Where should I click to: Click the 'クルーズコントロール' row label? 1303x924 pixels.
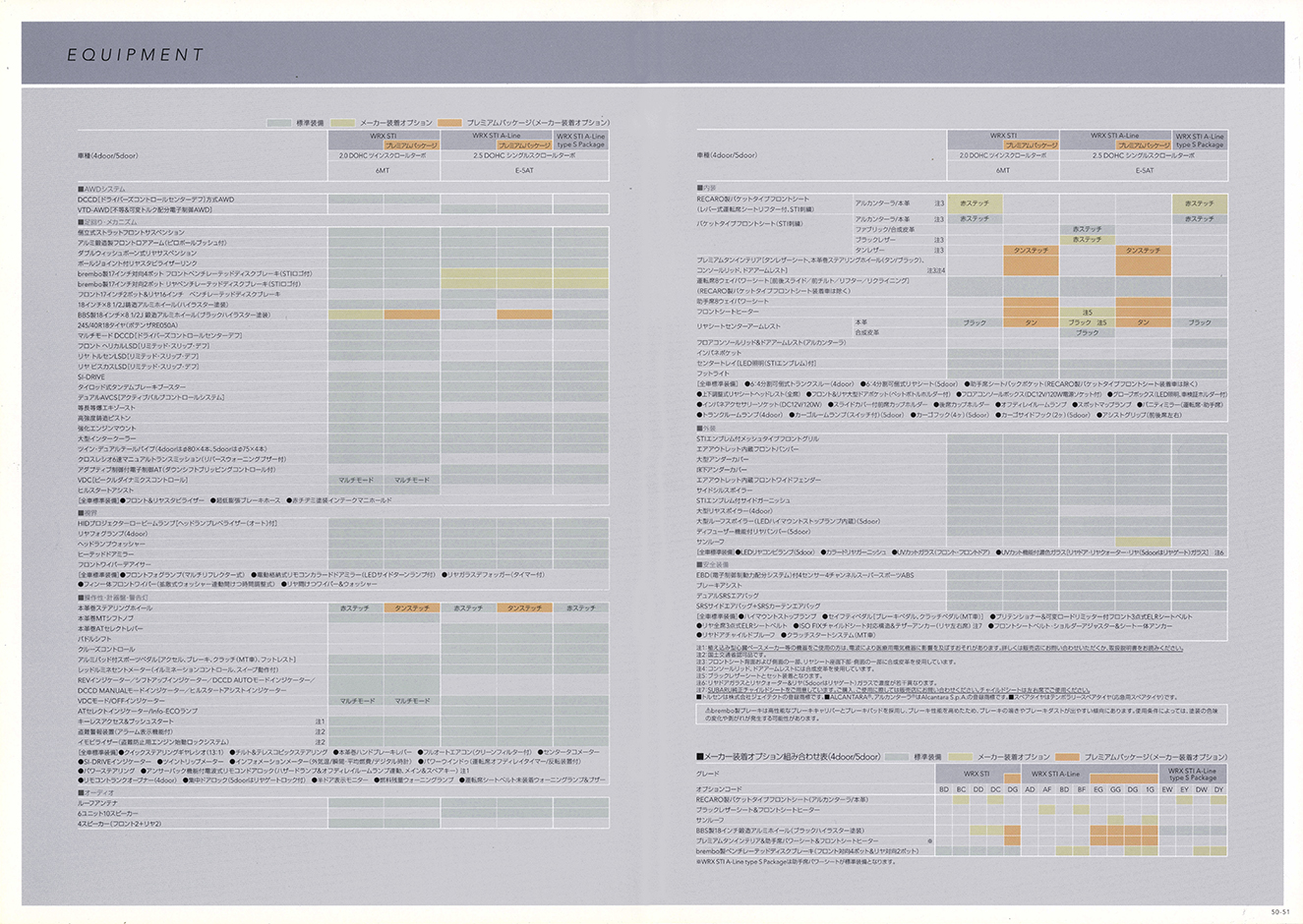[x=106, y=649]
